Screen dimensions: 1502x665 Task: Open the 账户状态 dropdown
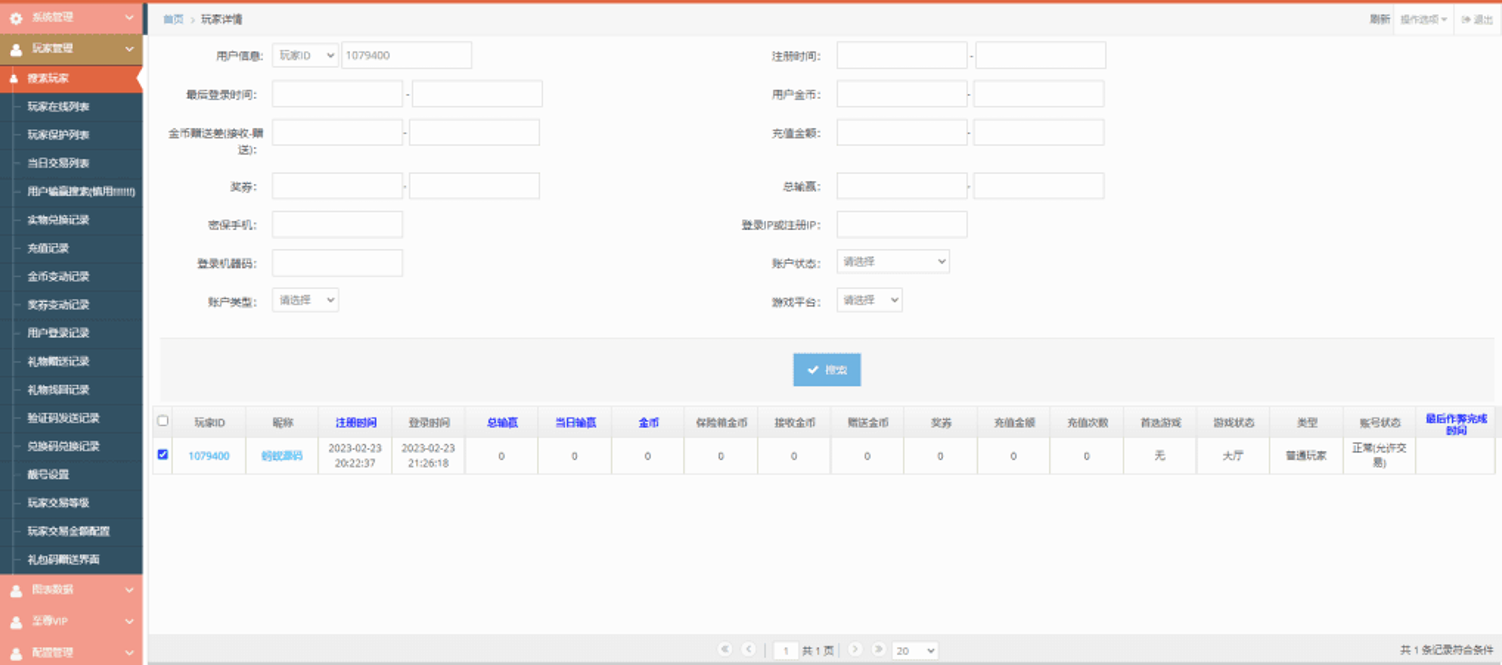click(892, 262)
